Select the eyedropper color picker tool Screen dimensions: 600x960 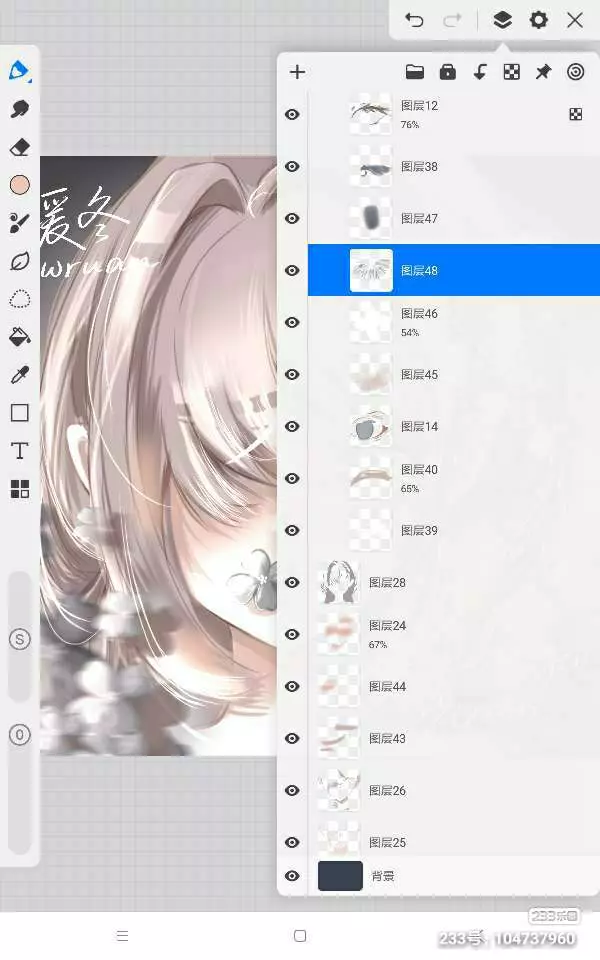tap(20, 375)
